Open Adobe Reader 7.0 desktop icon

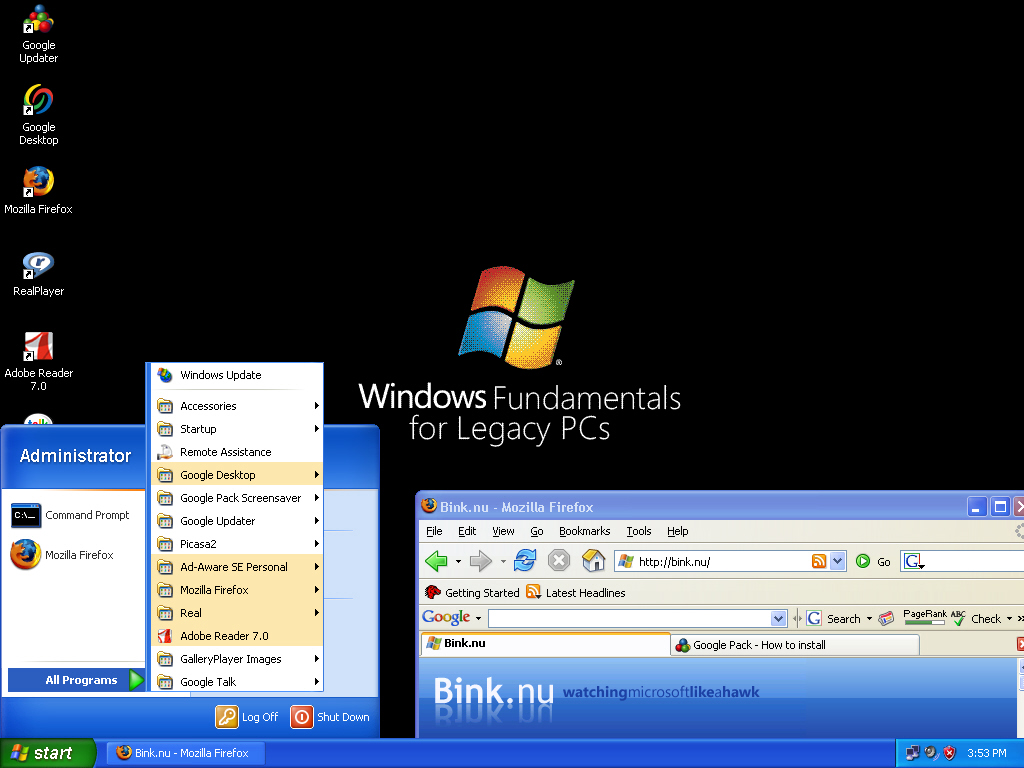[x=38, y=349]
